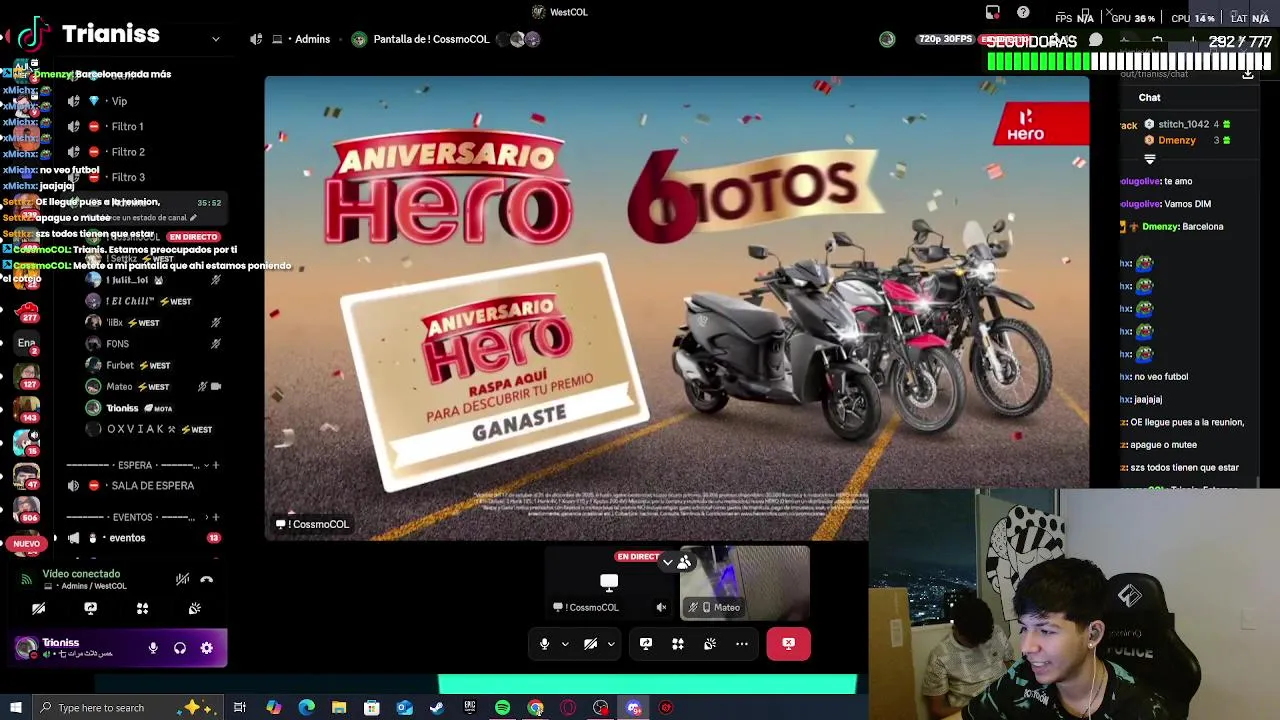Toggle camera in stream control bar
The image size is (1280, 720).
tap(590, 644)
